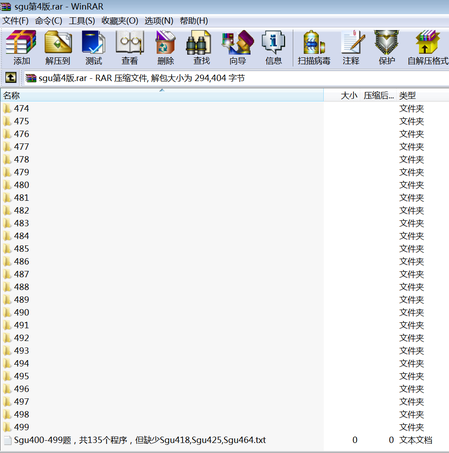Launch the 向导 (Wizard) icon

coord(238,48)
